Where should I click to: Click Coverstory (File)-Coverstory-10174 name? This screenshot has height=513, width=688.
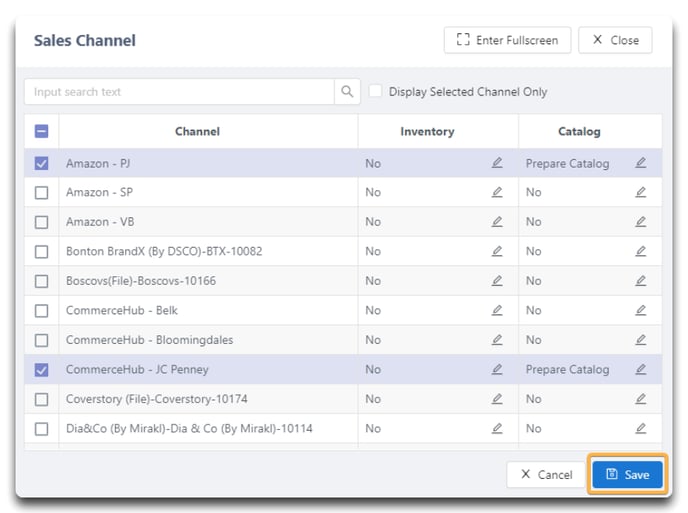157,399
